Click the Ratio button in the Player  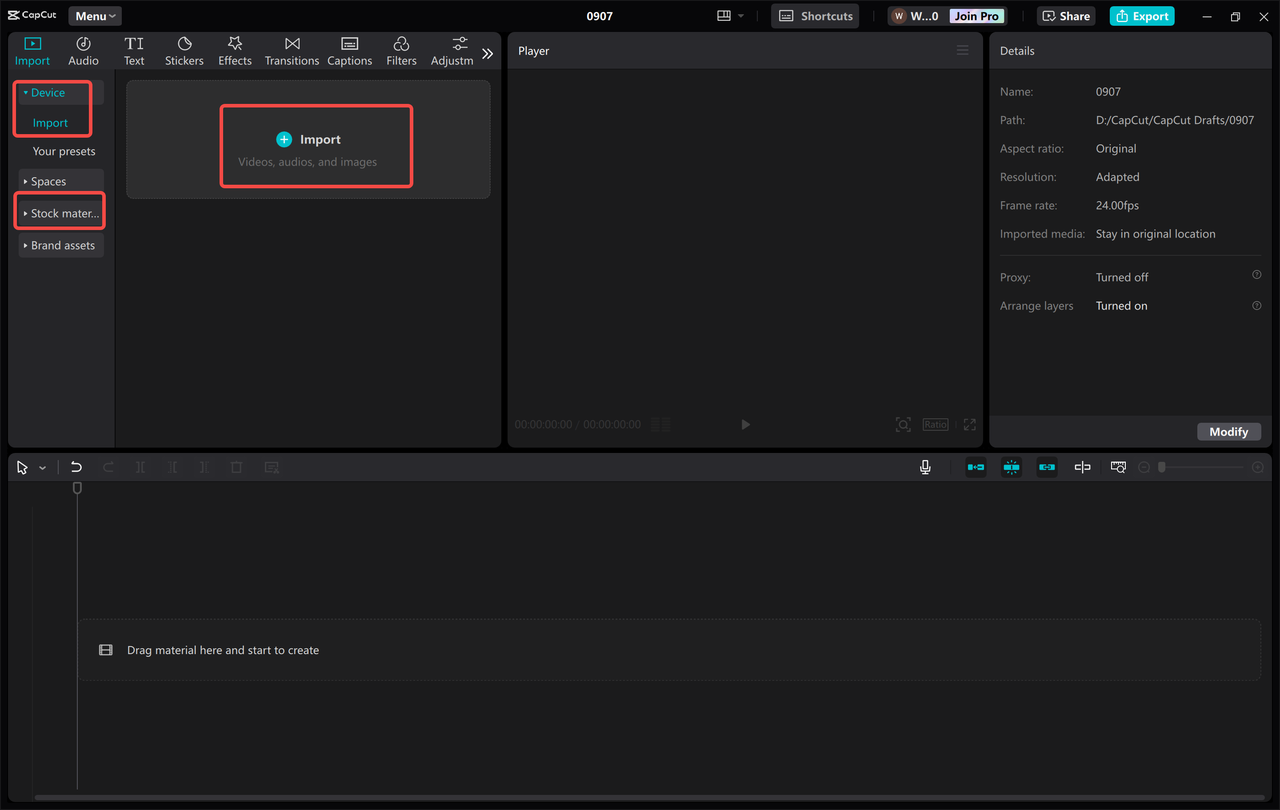click(x=936, y=424)
